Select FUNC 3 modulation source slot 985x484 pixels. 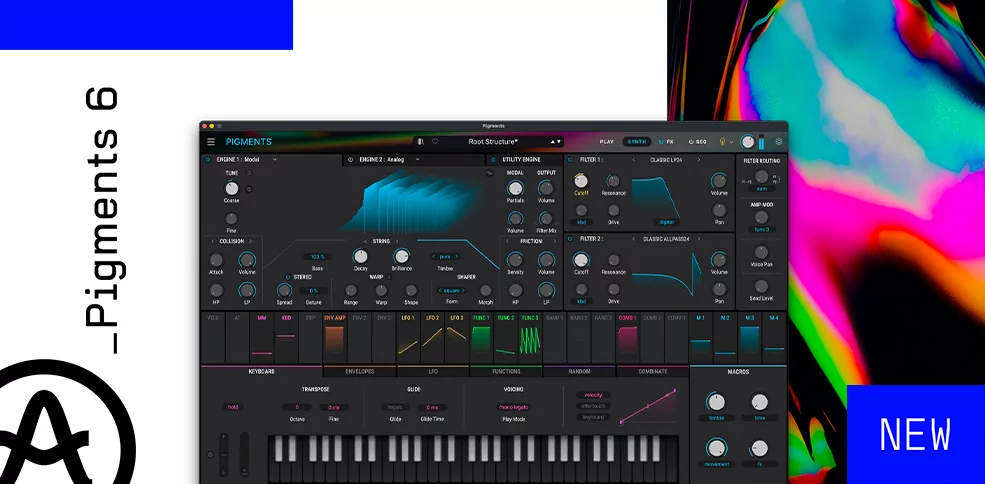(530, 338)
